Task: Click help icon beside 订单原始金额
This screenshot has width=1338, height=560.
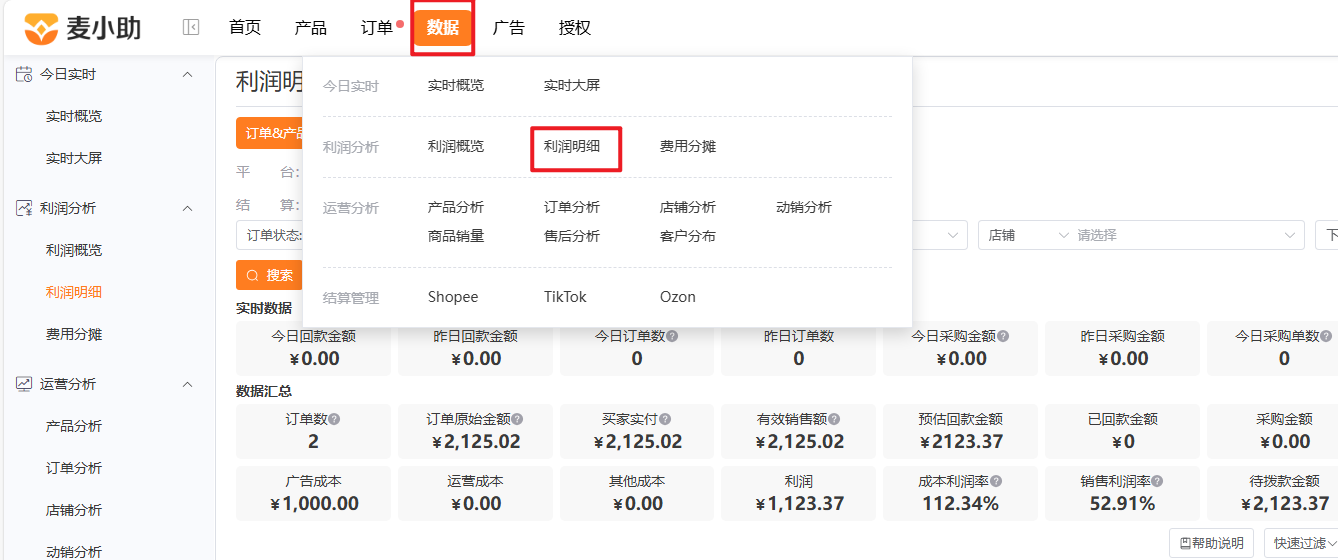Action: (517, 420)
